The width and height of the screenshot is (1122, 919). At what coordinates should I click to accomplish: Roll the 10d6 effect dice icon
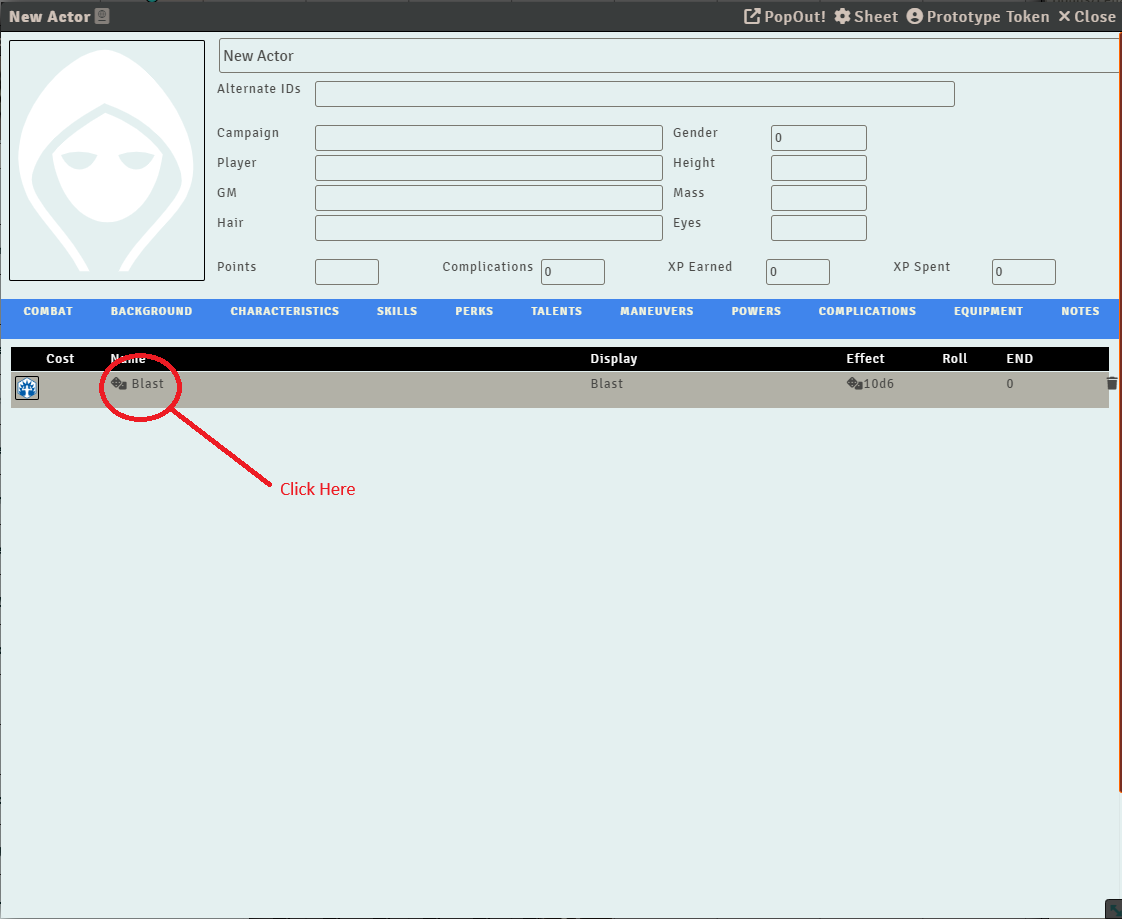tap(854, 384)
